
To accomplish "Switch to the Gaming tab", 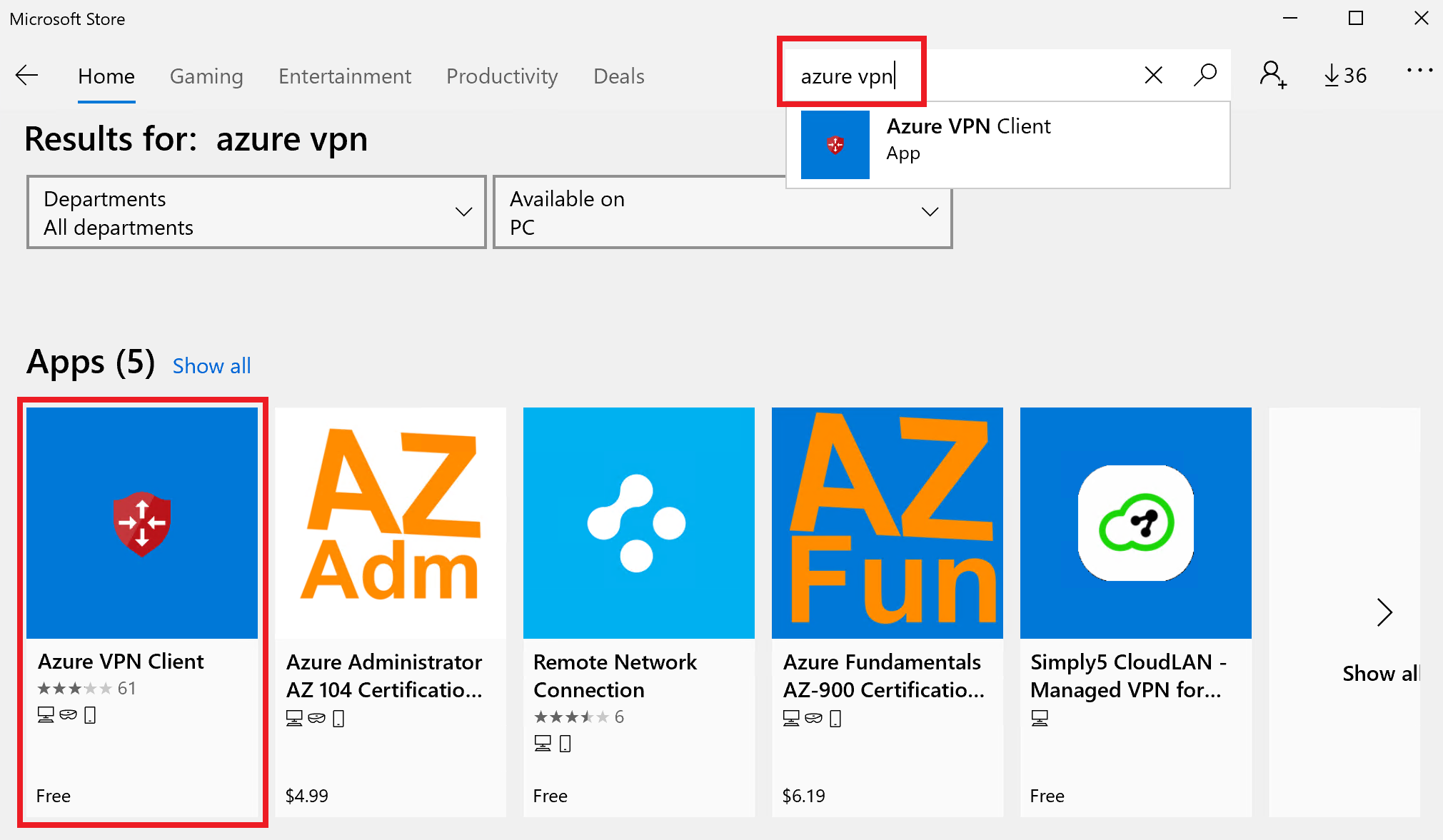I will click(x=206, y=76).
